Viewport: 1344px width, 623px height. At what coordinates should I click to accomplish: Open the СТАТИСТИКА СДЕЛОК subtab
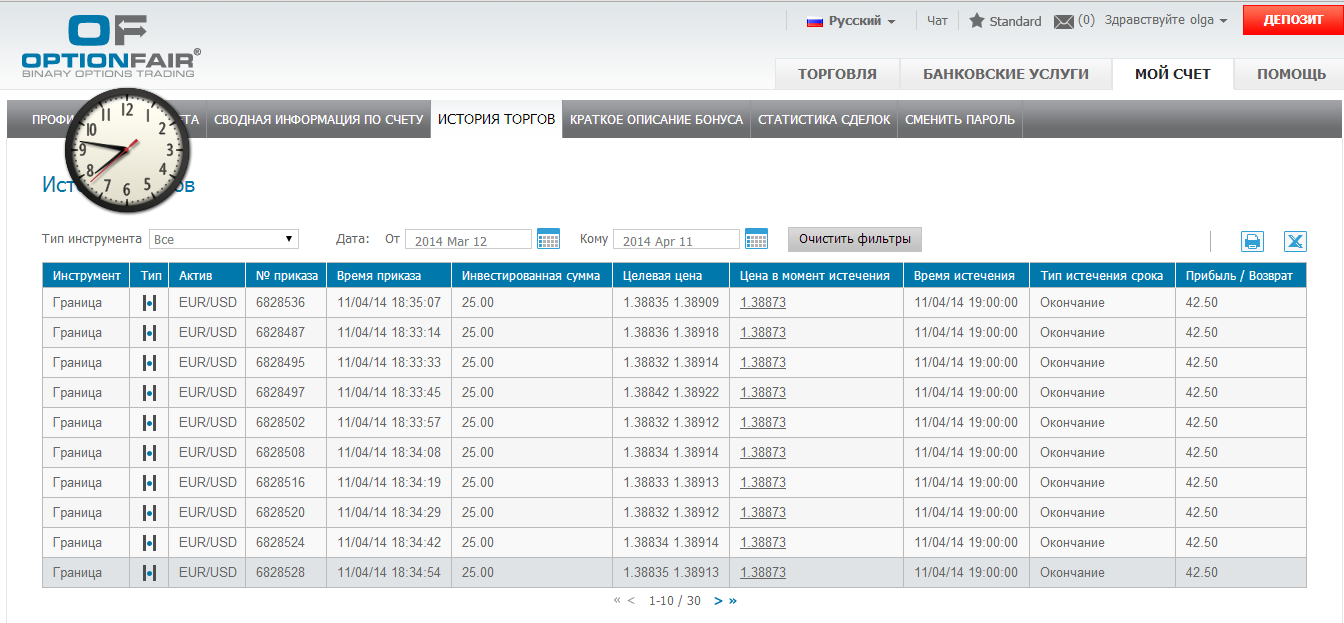pyautogui.click(x=824, y=119)
